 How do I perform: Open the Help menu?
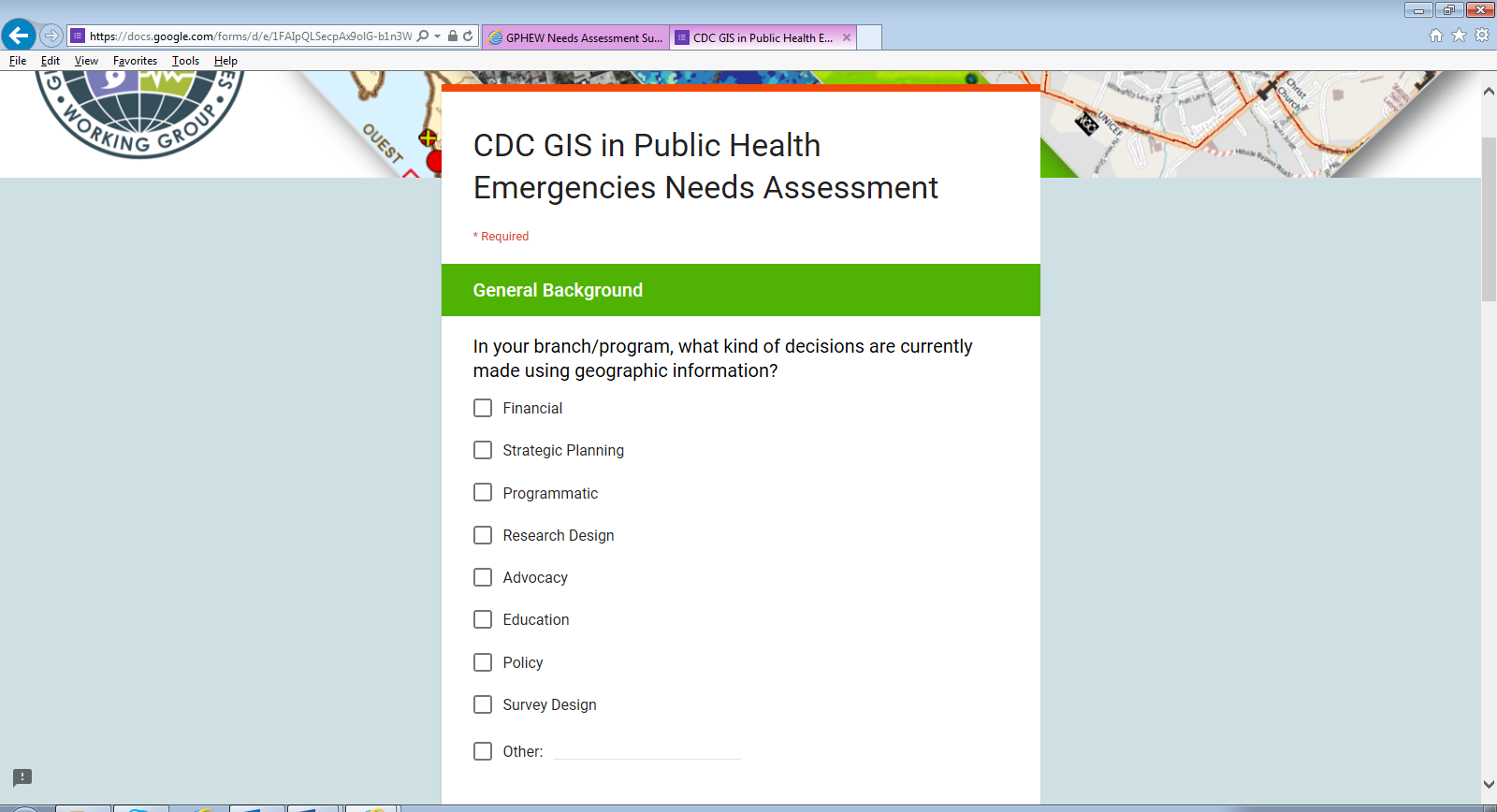point(225,61)
